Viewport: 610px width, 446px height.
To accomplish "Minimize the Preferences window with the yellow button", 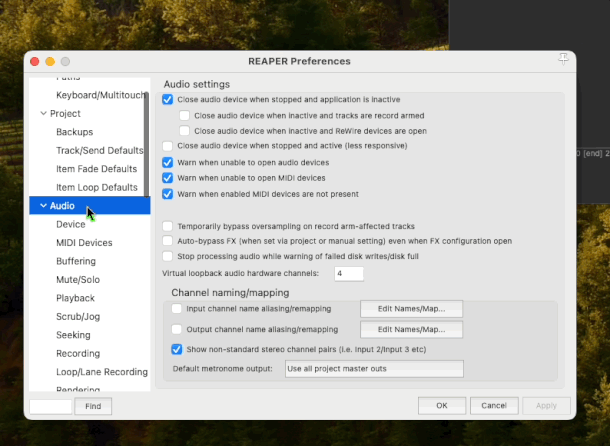I will [x=50, y=61].
